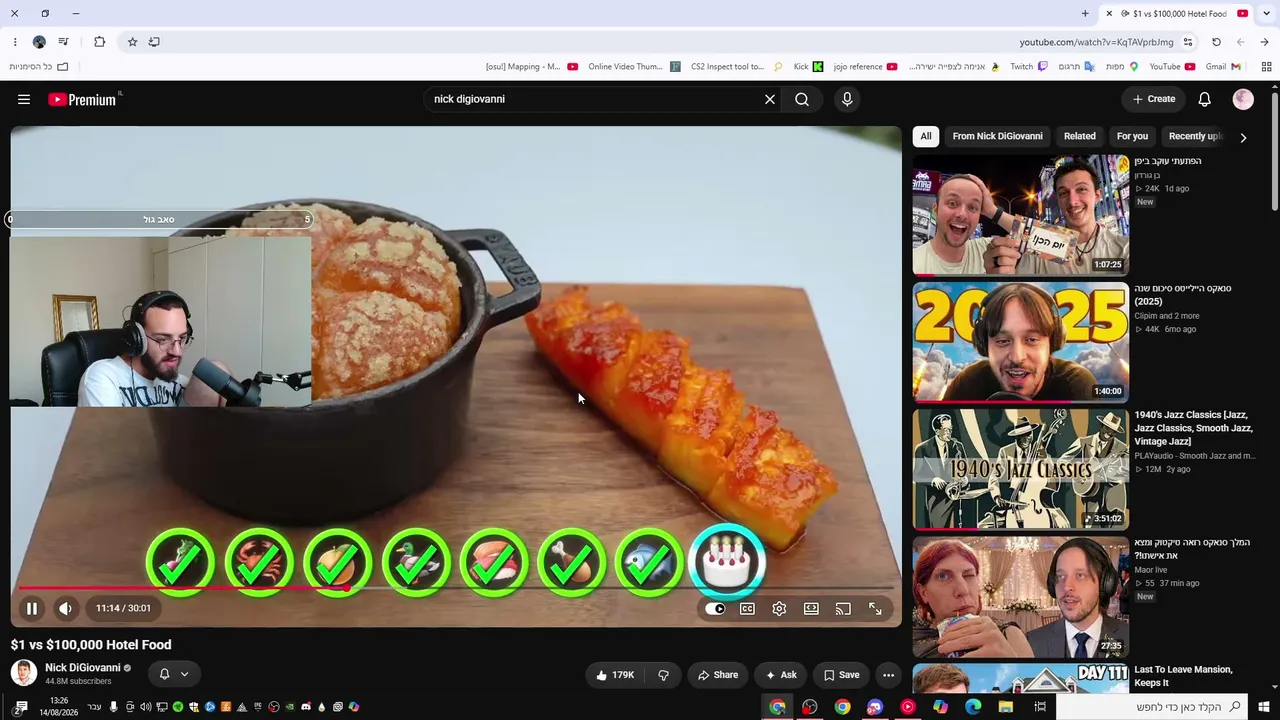
Task: Open Nick DiGiovanni channel avatar
Action: click(x=24, y=673)
